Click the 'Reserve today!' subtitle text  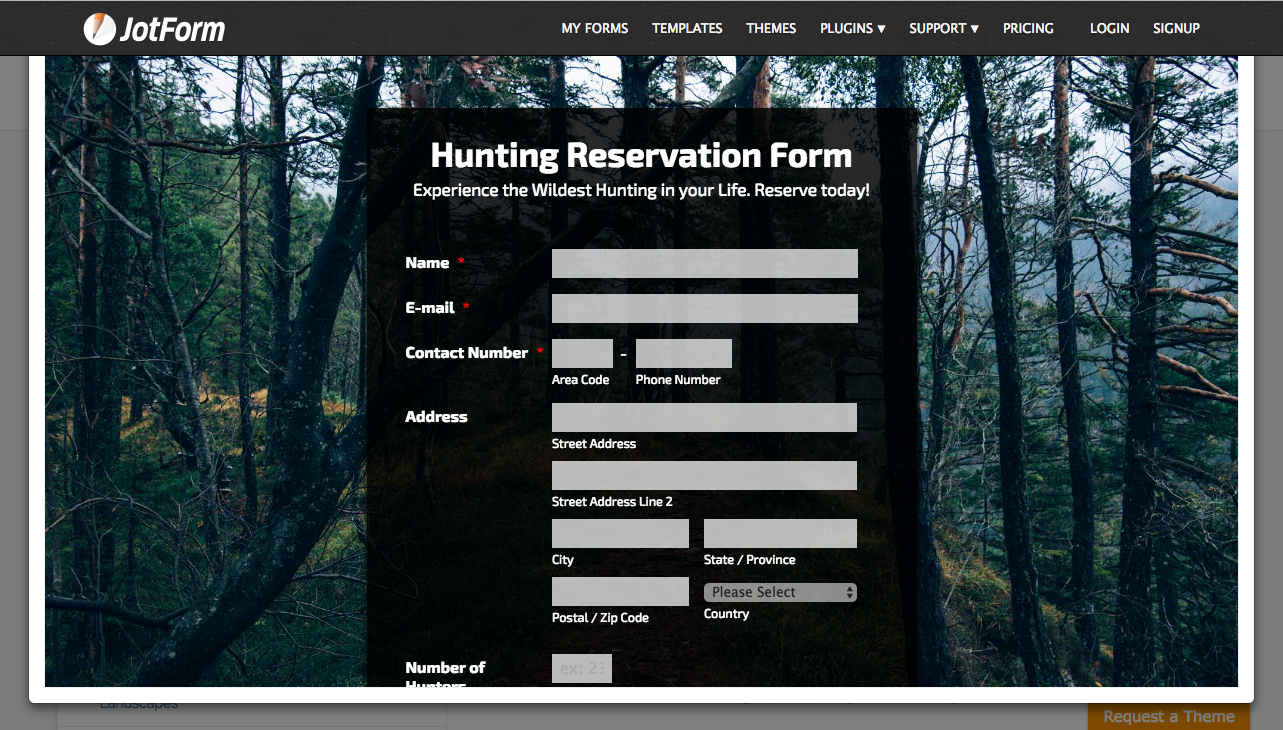click(812, 190)
